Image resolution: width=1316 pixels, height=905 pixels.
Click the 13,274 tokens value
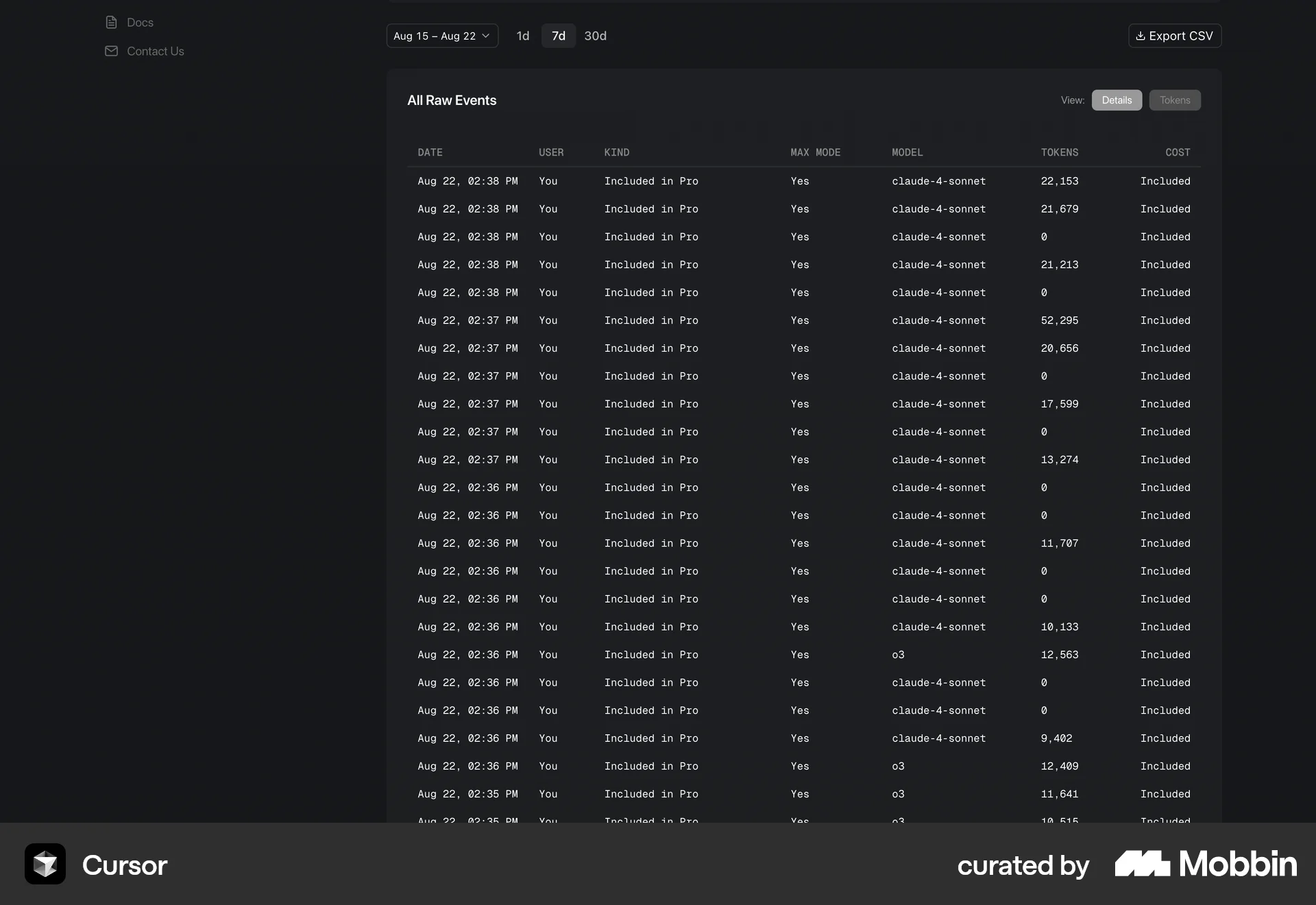(1059, 459)
